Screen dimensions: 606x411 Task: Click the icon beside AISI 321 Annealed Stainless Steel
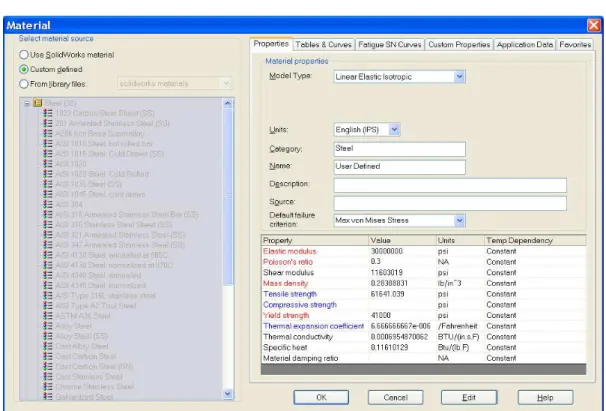48,234
